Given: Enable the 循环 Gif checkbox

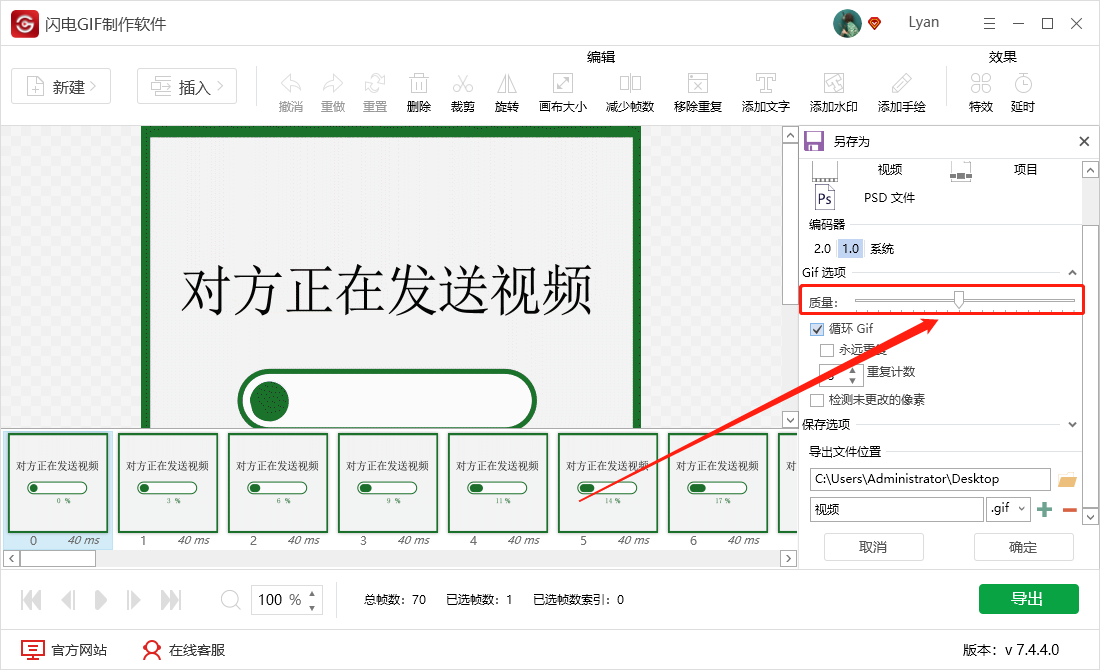Looking at the screenshot, I should [x=815, y=328].
